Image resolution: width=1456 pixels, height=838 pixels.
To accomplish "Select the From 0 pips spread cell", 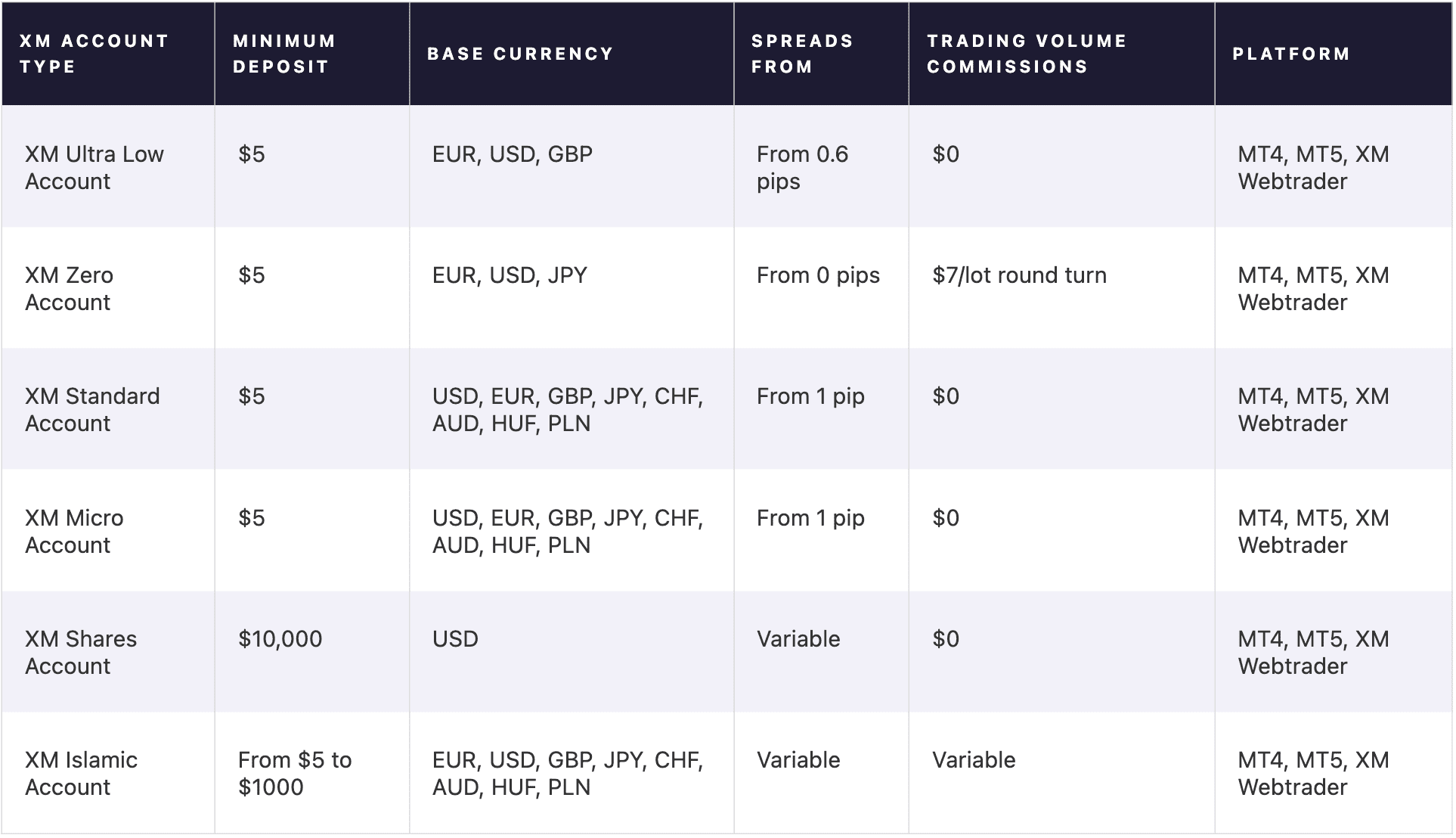I will click(x=818, y=275).
